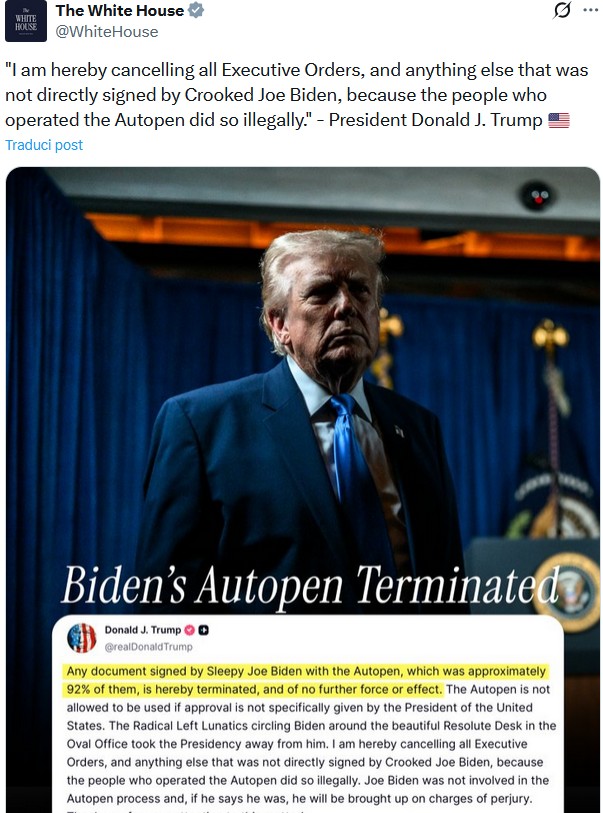This screenshot has width=603, height=813.
Task: Click the presidential seal on the podium
Action: 568,591
